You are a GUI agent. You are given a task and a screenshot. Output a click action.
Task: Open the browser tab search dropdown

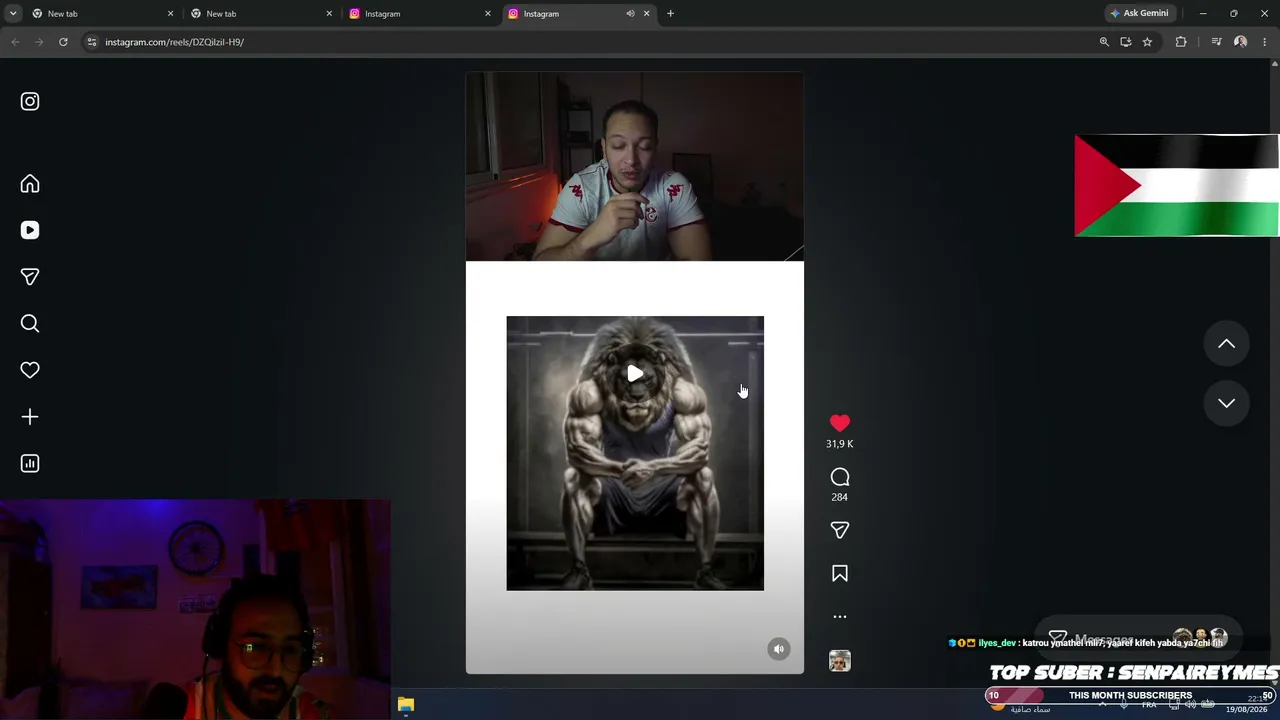(x=13, y=13)
